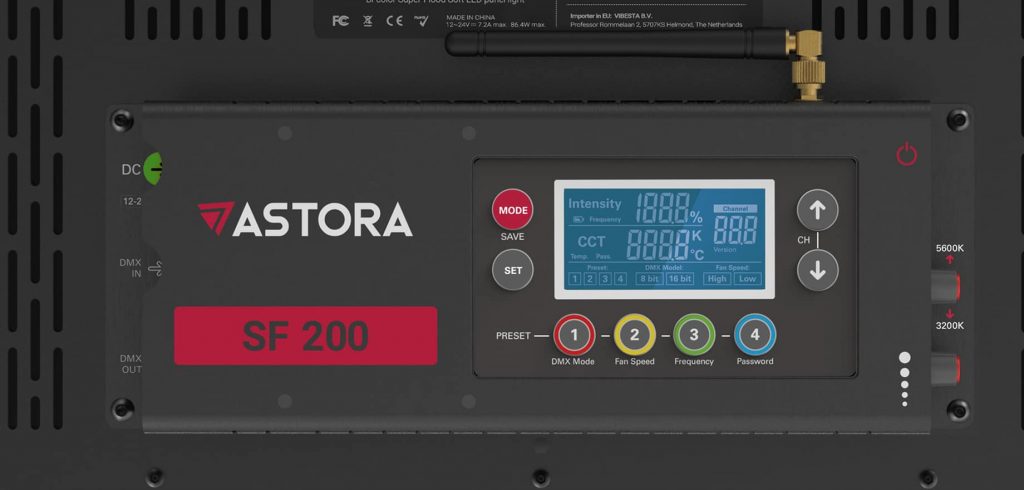The height and width of the screenshot is (490, 1024).
Task: Click the ASTORA logo
Action: (304, 219)
